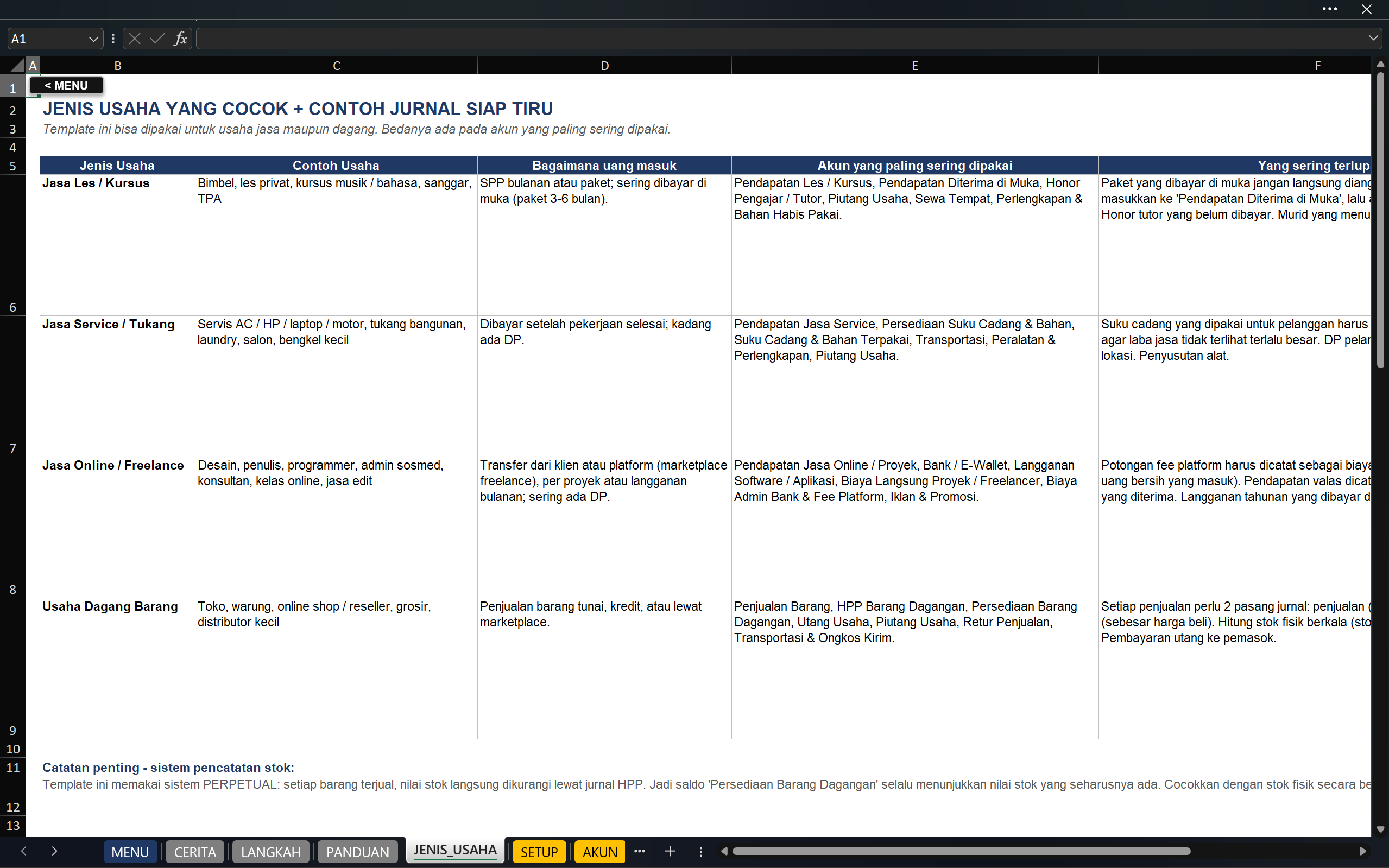This screenshot has width=1389, height=868.
Task: Open formula bar vertical dots handle
Action: (113, 39)
